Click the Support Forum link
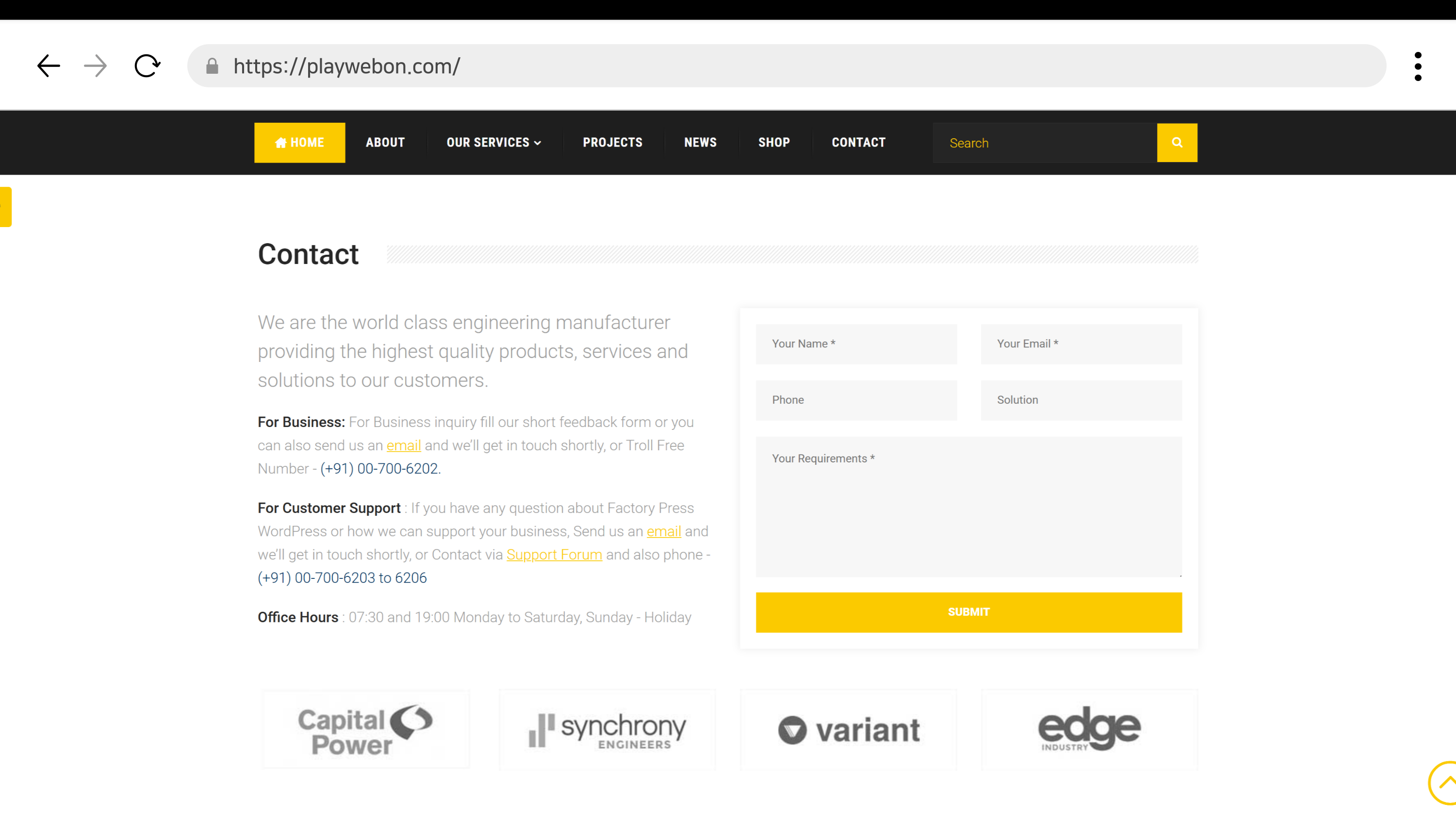Viewport: 1456px width, 819px height. (554, 555)
